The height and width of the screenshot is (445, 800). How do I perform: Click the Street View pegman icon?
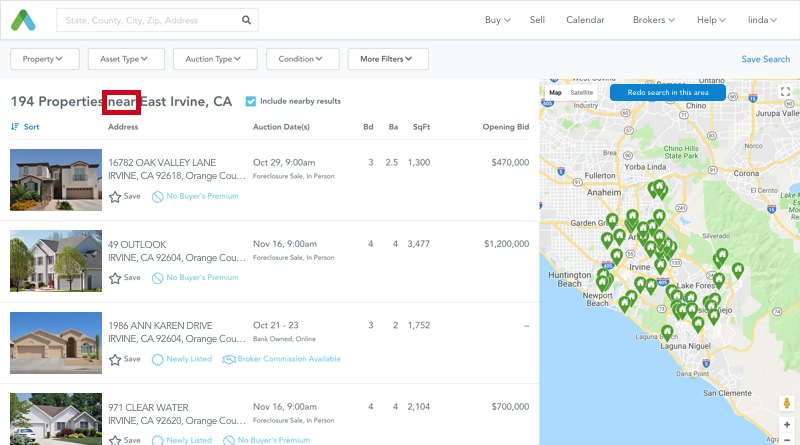[786, 404]
